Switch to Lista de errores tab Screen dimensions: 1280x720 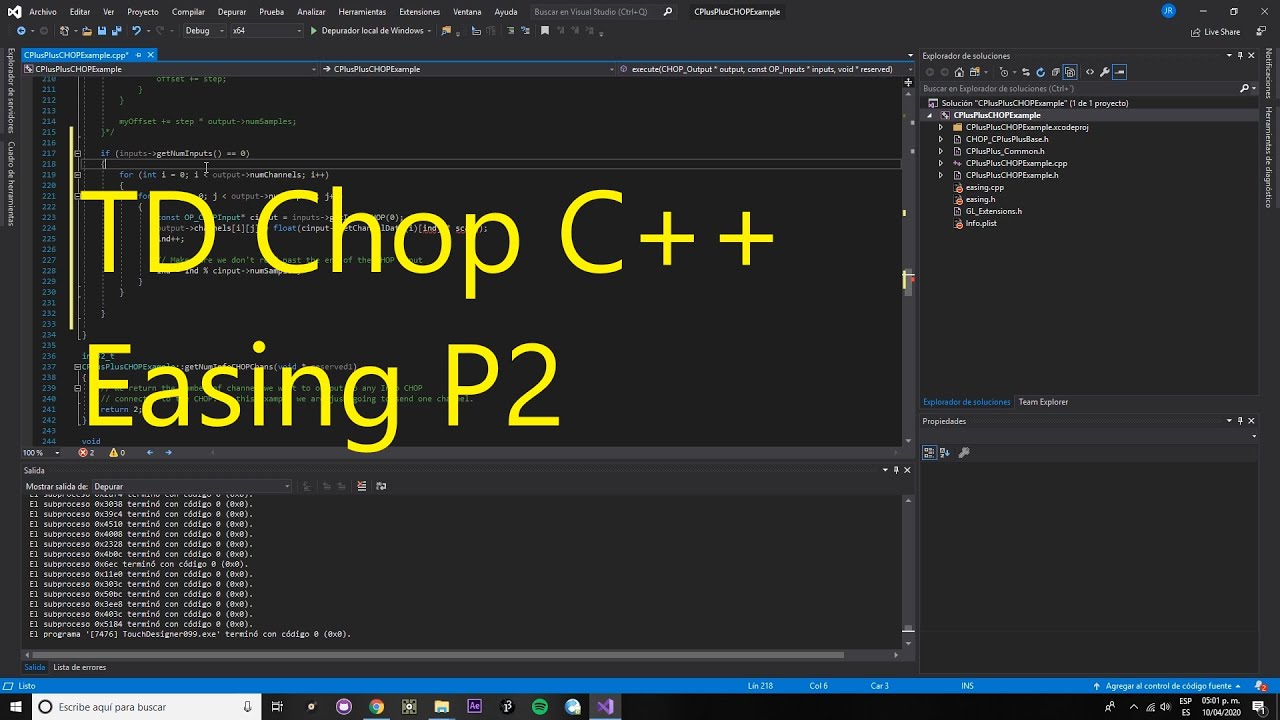pos(79,667)
